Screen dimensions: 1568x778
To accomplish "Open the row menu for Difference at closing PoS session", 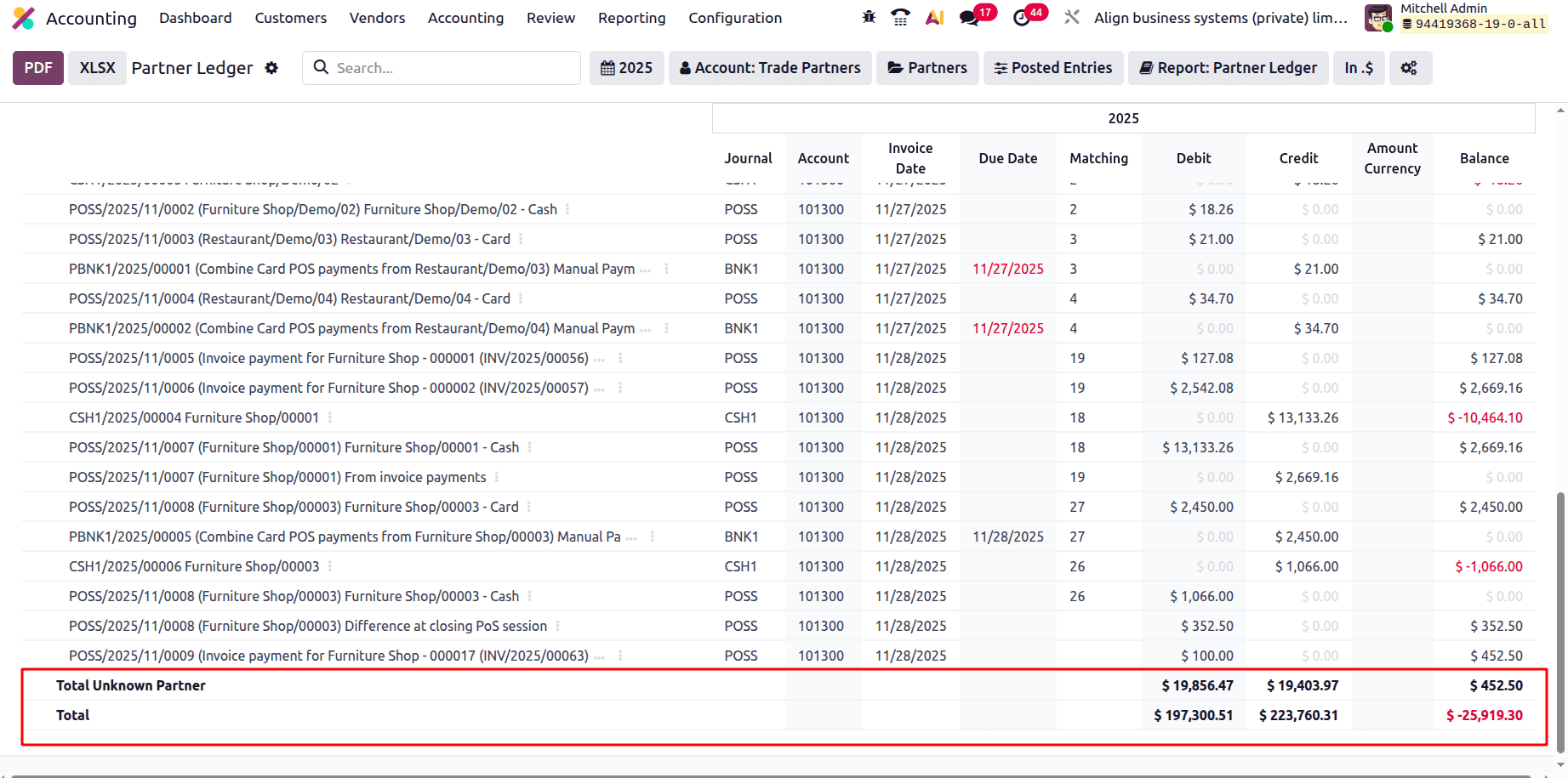I will tap(557, 626).
